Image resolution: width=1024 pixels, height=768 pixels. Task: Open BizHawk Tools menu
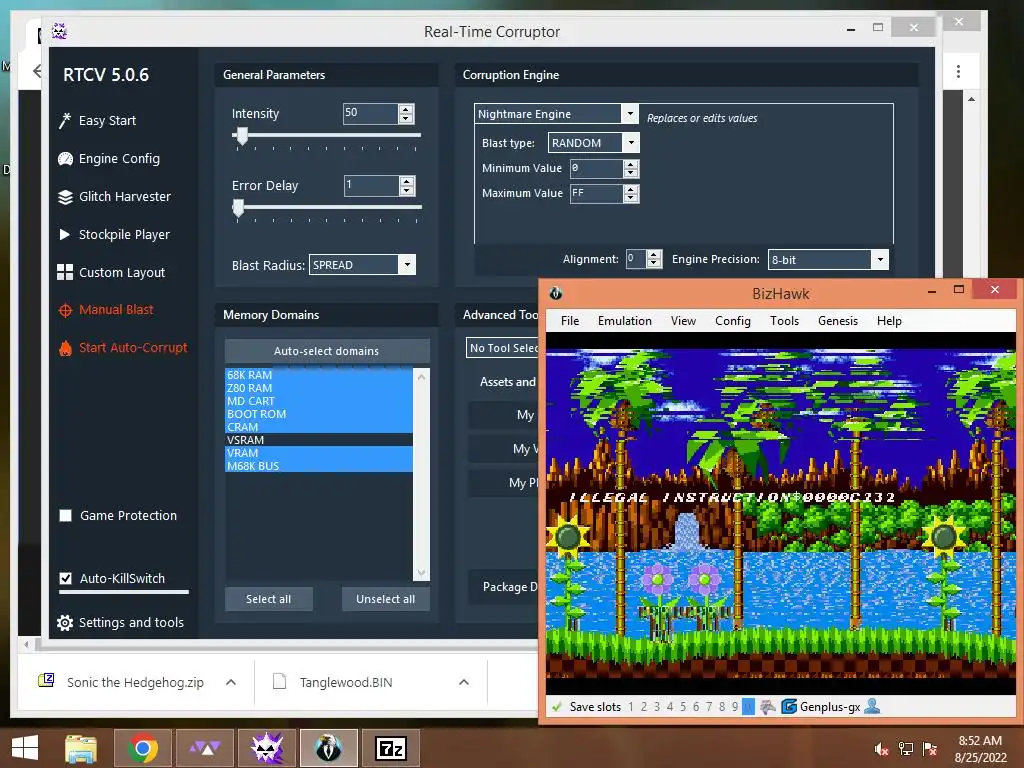(784, 321)
